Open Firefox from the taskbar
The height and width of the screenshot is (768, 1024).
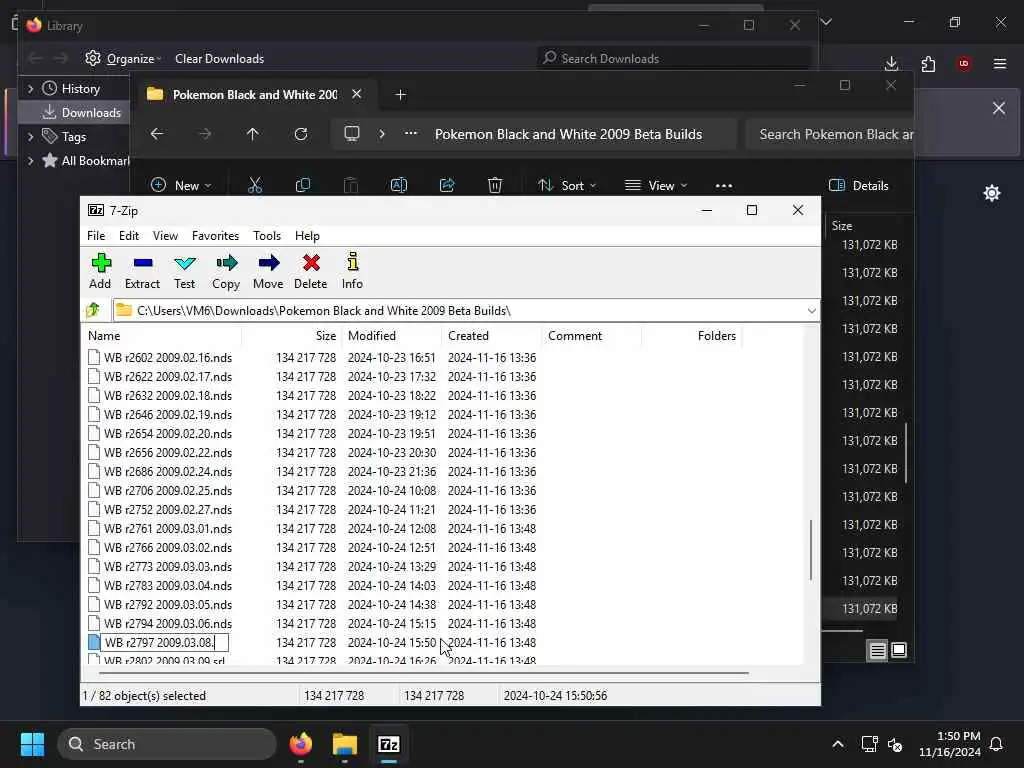click(301, 744)
